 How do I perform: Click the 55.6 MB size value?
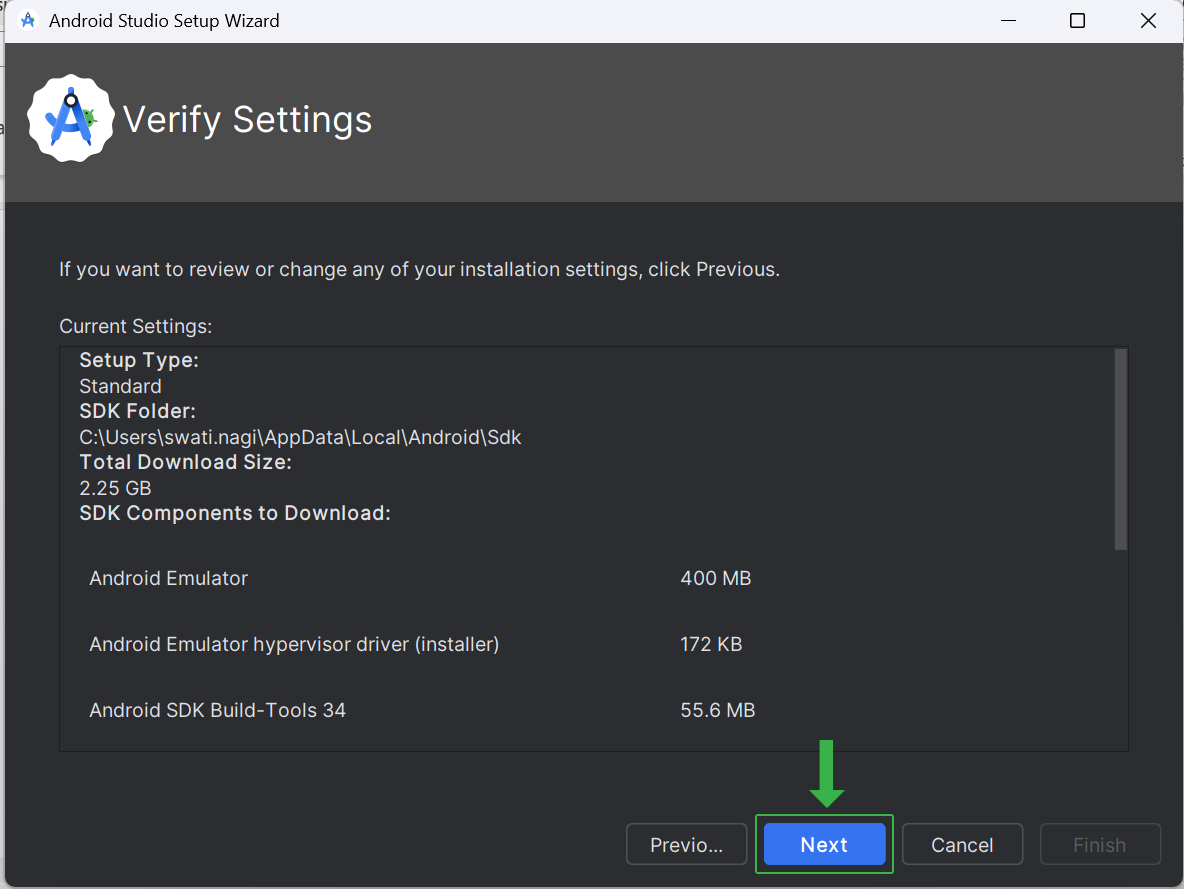pos(718,710)
